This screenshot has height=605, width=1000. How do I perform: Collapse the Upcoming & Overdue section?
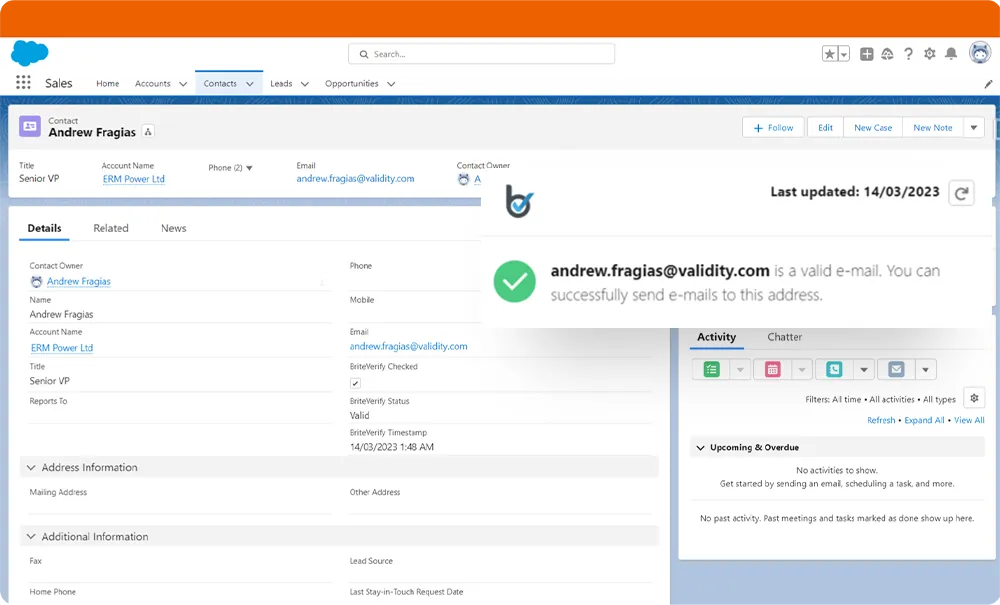[x=700, y=448]
